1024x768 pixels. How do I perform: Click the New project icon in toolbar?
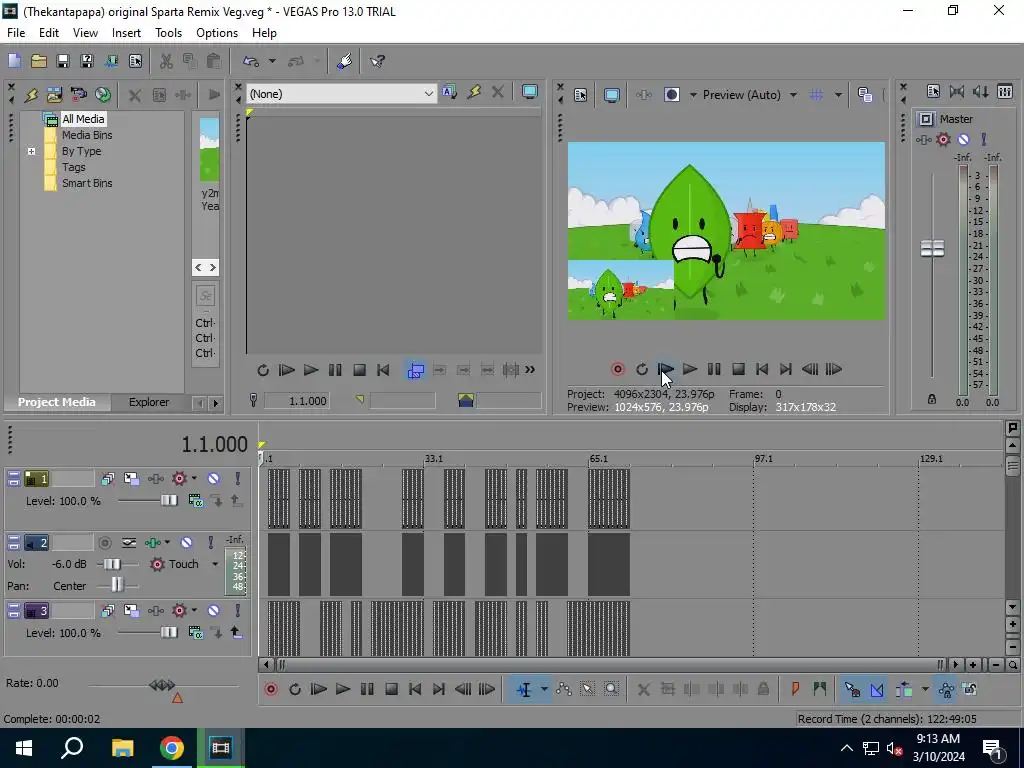[x=14, y=61]
